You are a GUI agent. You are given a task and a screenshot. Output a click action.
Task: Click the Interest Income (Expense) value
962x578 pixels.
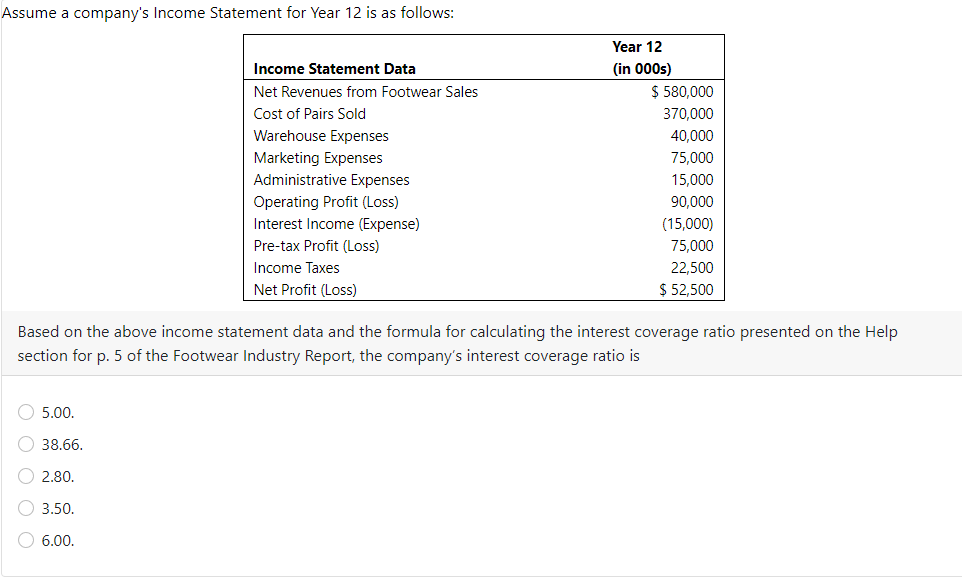[687, 223]
